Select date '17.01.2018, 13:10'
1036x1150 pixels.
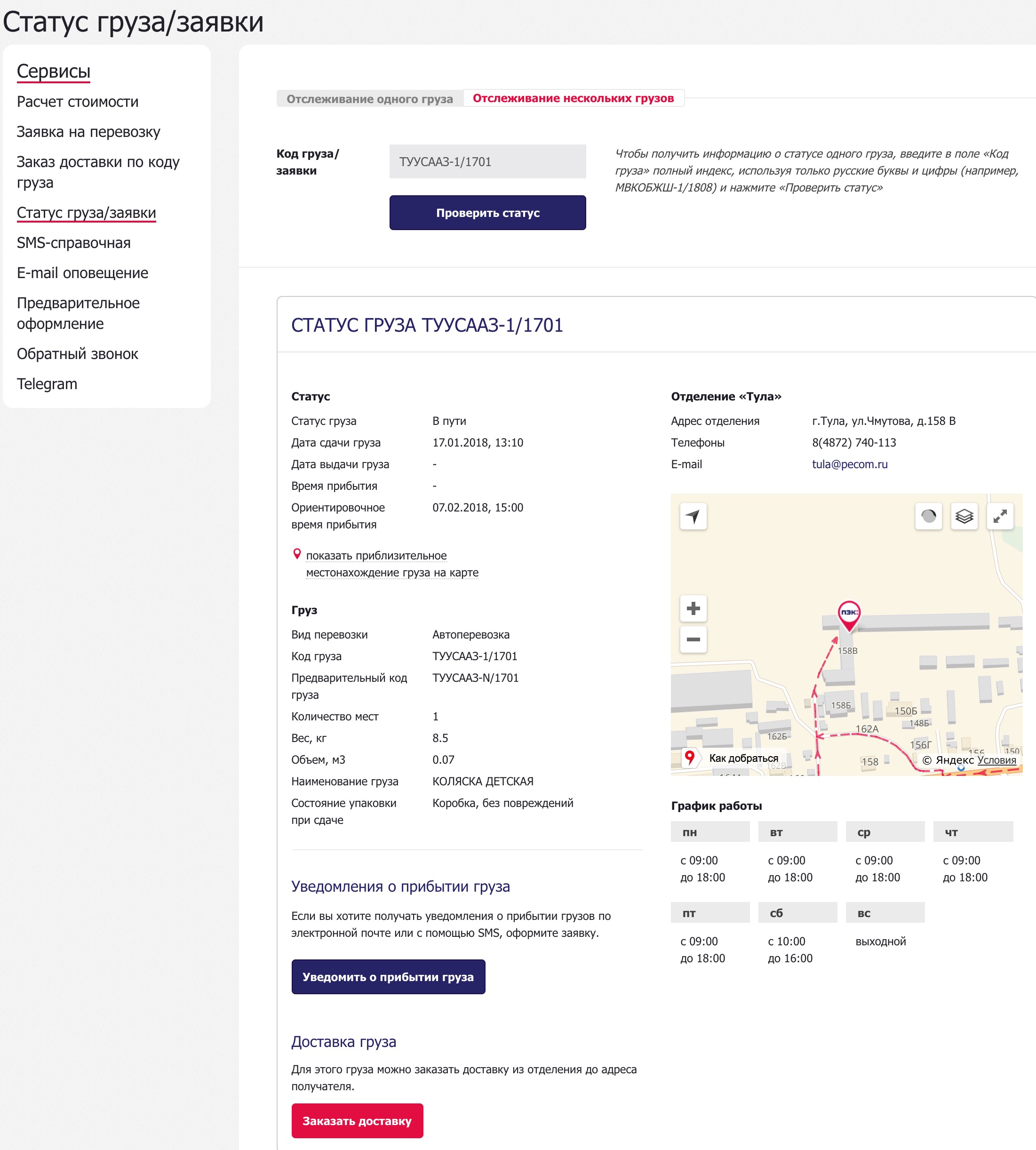click(x=478, y=443)
